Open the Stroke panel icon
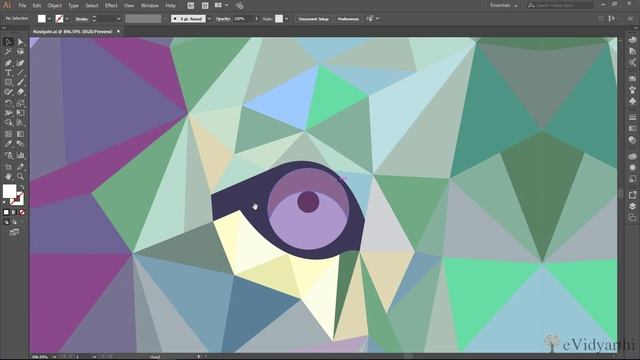Screen dimensions: 640x360 pyautogui.click(x=632, y=118)
